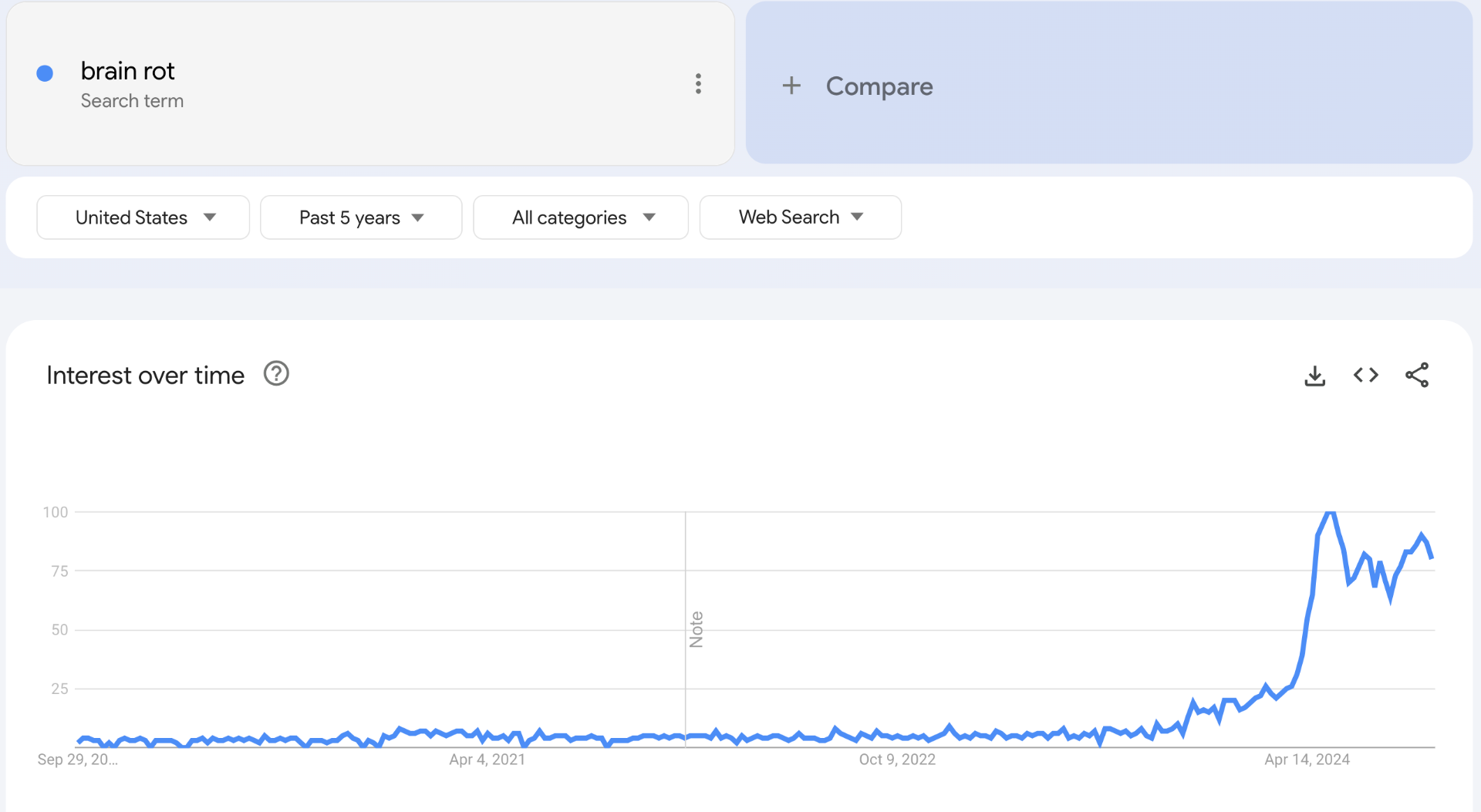Open the Web Search type dropdown

click(x=800, y=217)
